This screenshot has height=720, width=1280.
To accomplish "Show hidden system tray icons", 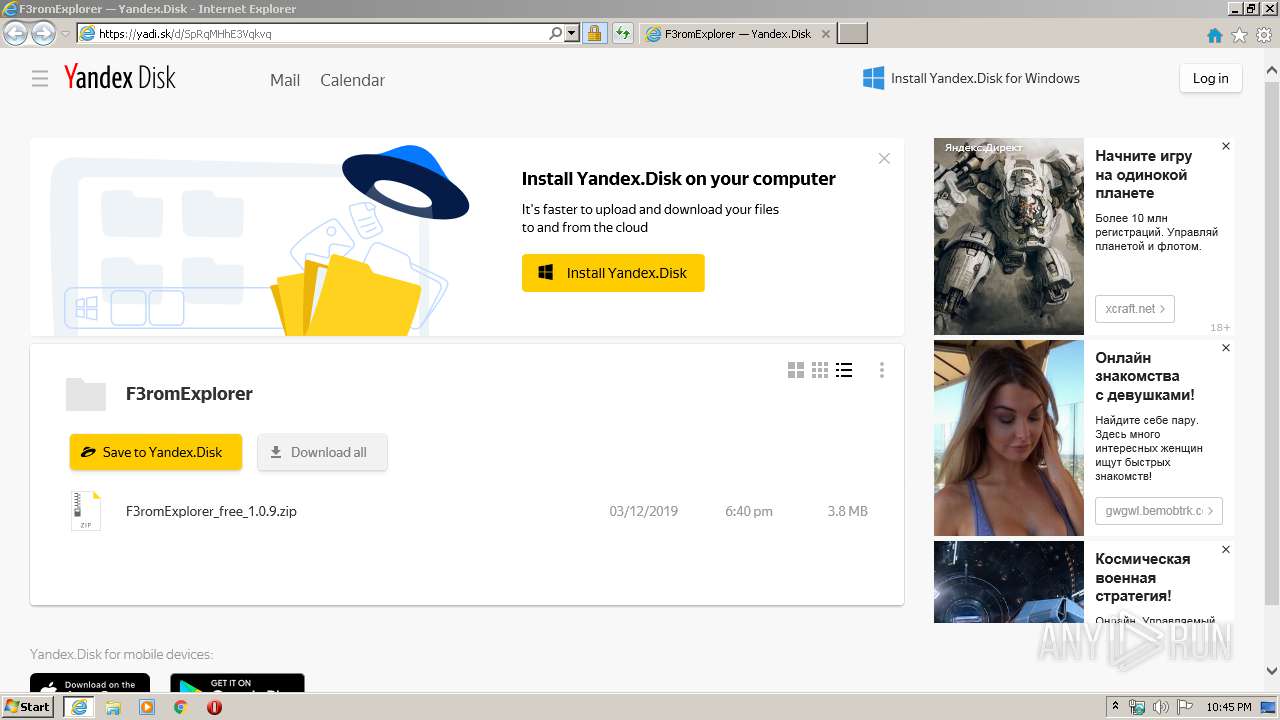I will coord(1116,707).
